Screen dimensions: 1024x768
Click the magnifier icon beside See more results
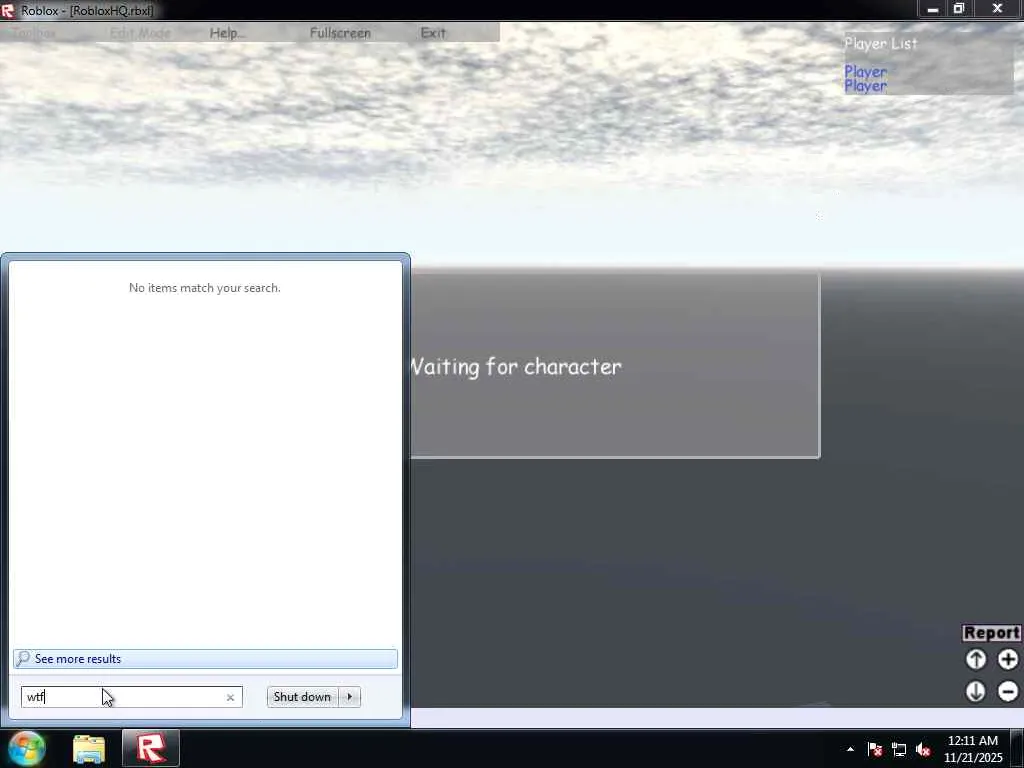click(23, 658)
